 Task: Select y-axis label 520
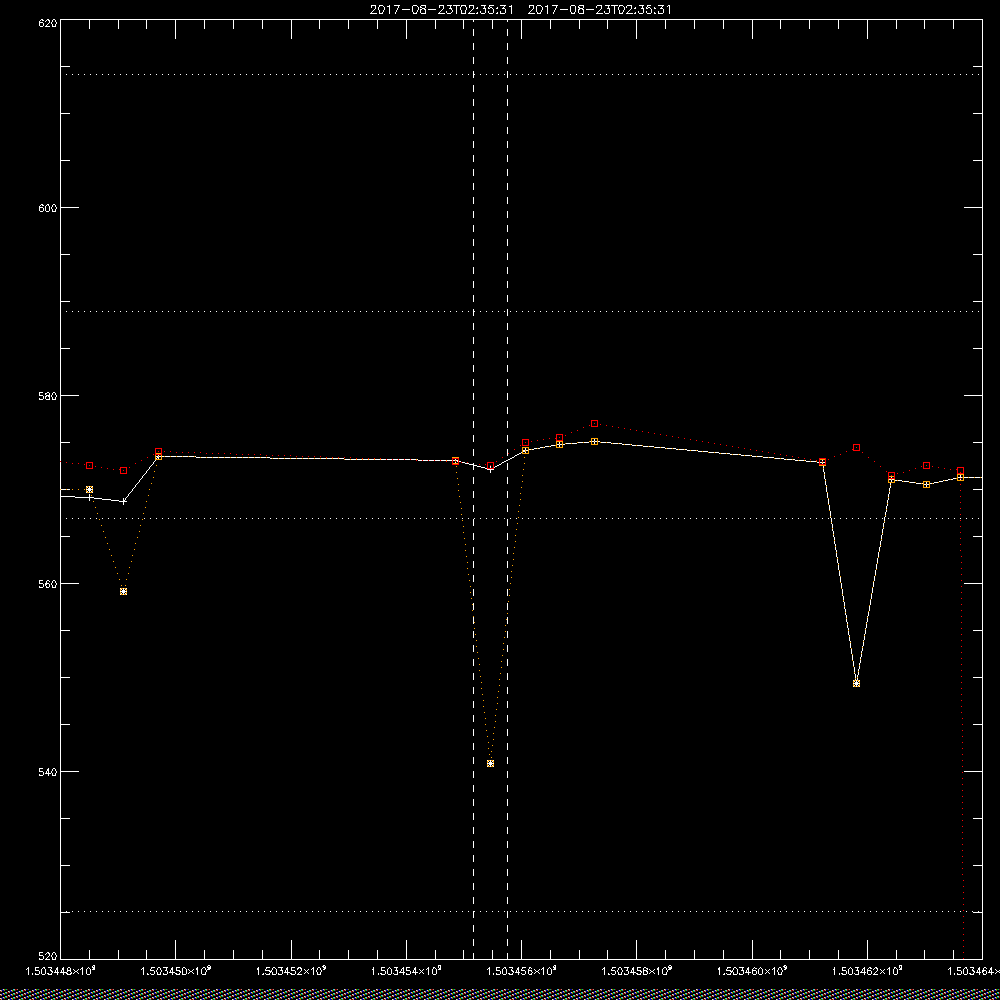click(48, 956)
